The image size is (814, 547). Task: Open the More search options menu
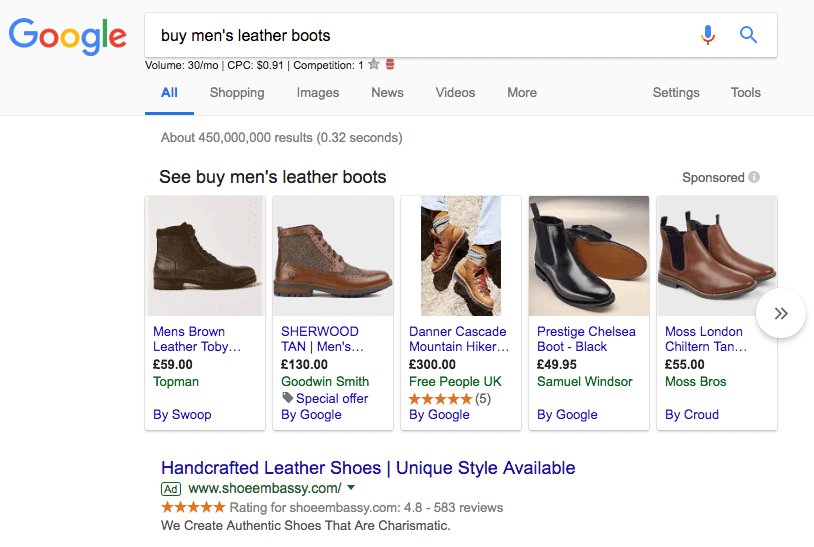click(521, 92)
